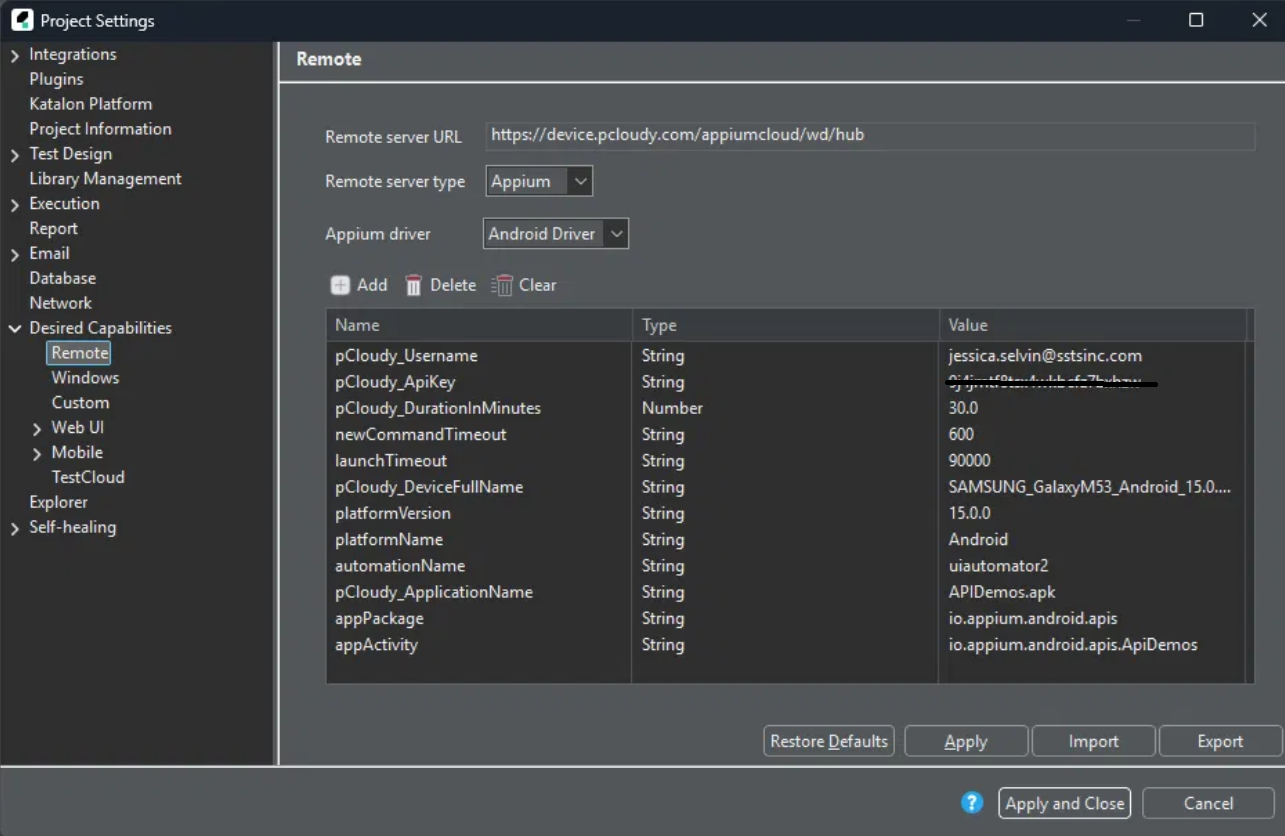Maximize the Project Settings window
The height and width of the screenshot is (836, 1285).
tap(1196, 20)
